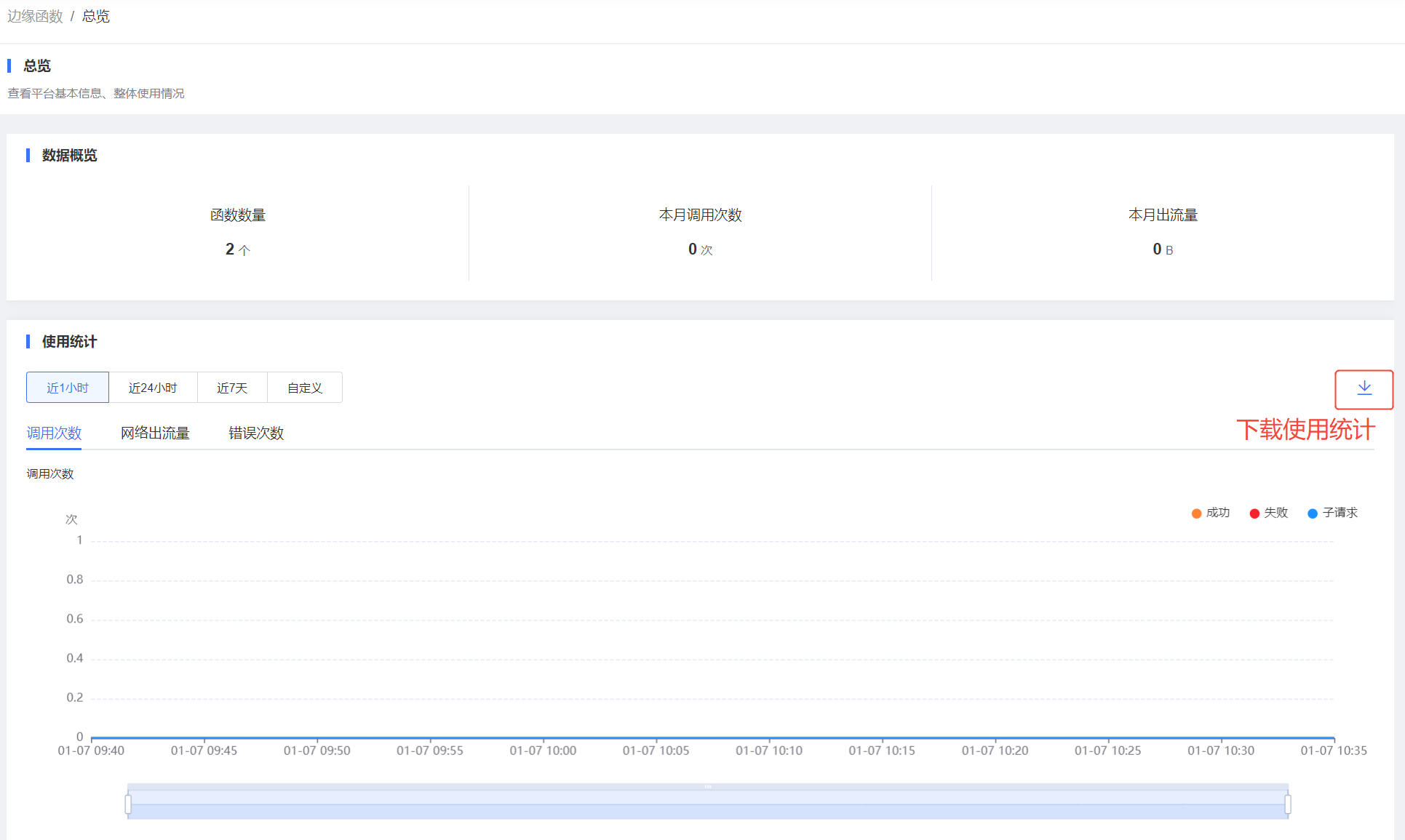Toggle the 子请求 legend series
1405x840 pixels.
coord(1333,513)
